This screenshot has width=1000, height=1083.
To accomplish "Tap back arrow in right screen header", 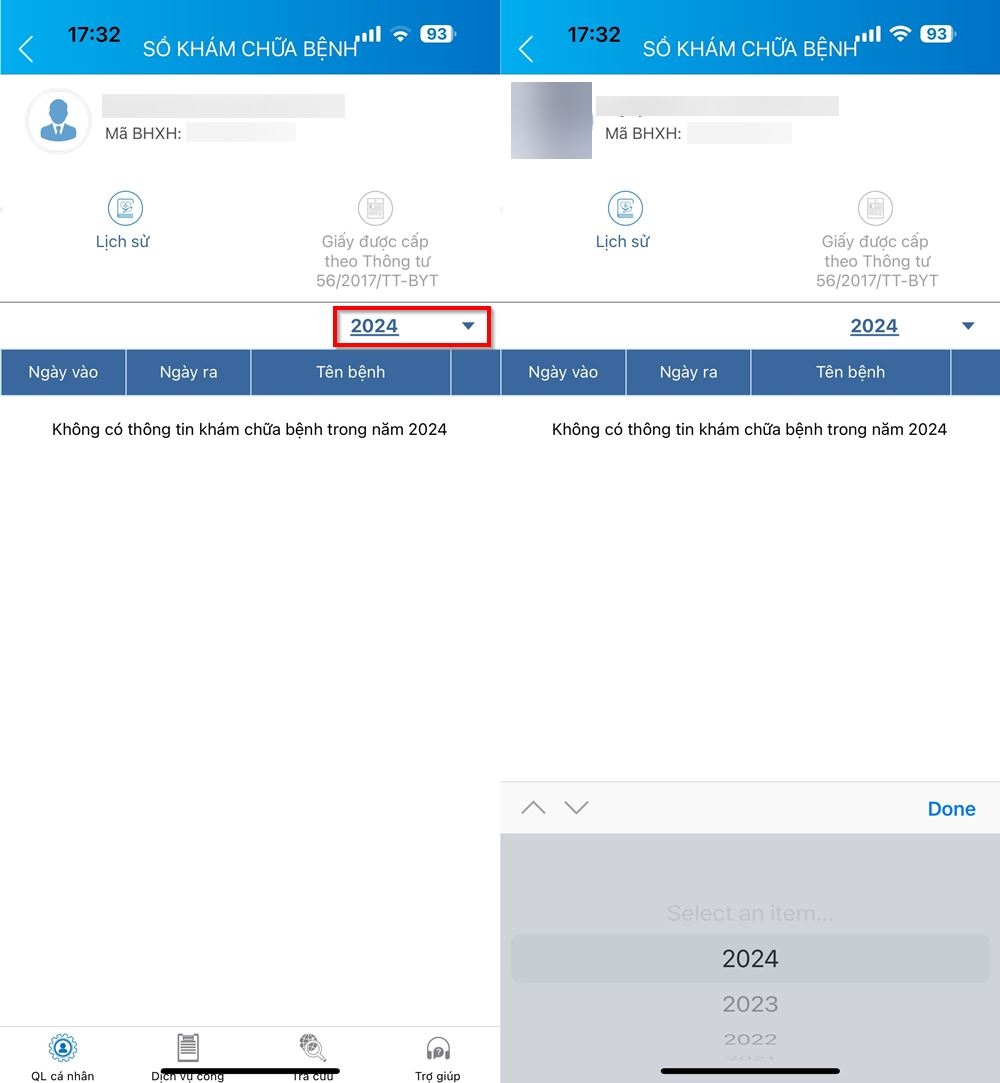I will coord(526,49).
